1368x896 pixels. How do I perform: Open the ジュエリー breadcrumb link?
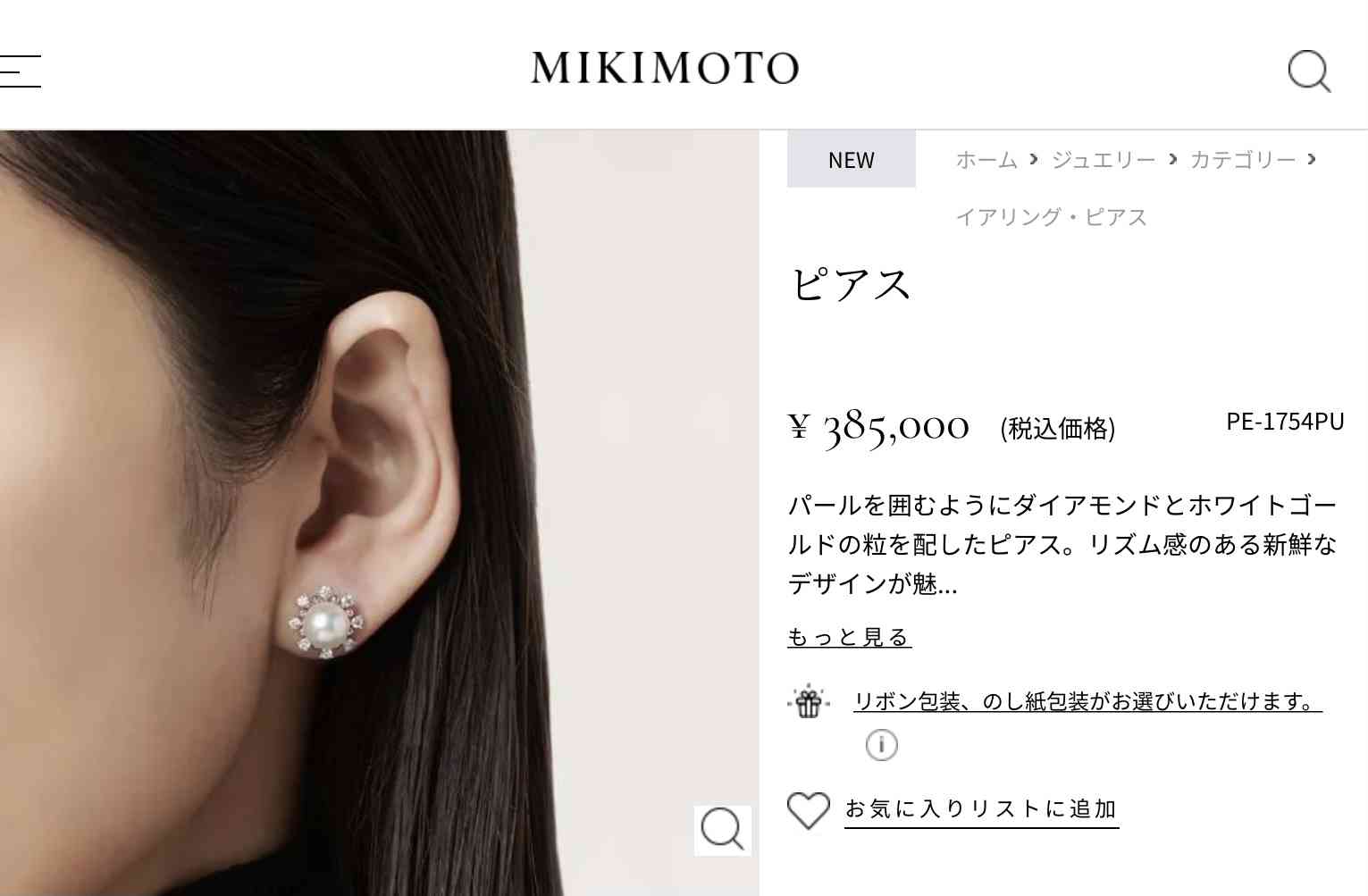click(x=1104, y=160)
